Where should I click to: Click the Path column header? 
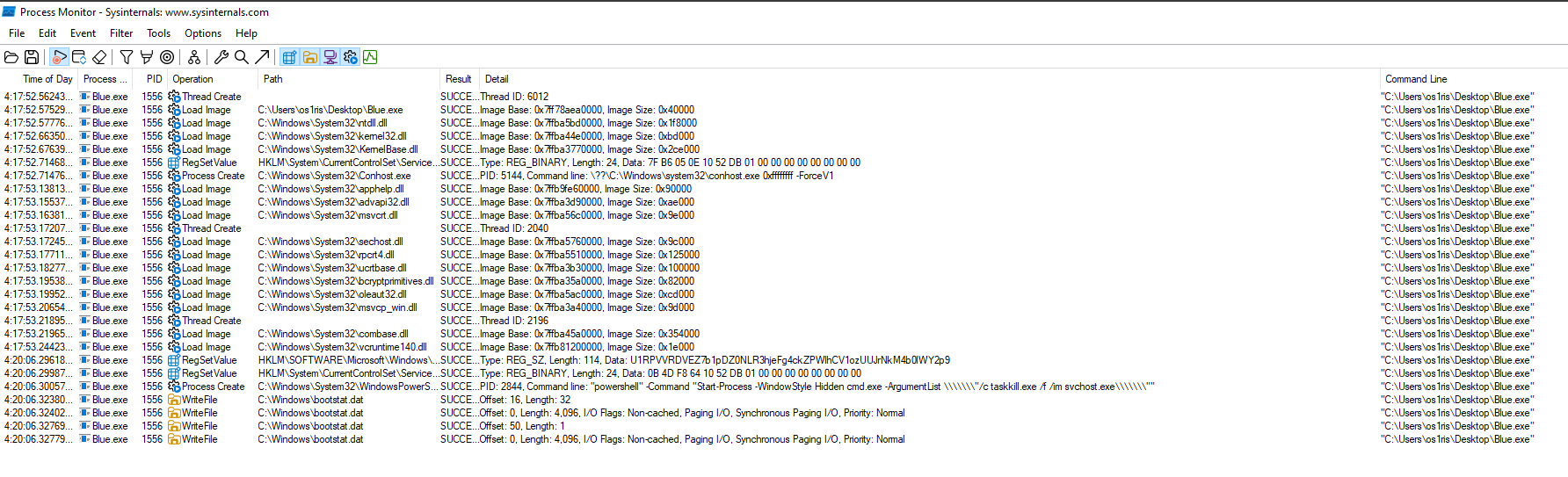[273, 79]
